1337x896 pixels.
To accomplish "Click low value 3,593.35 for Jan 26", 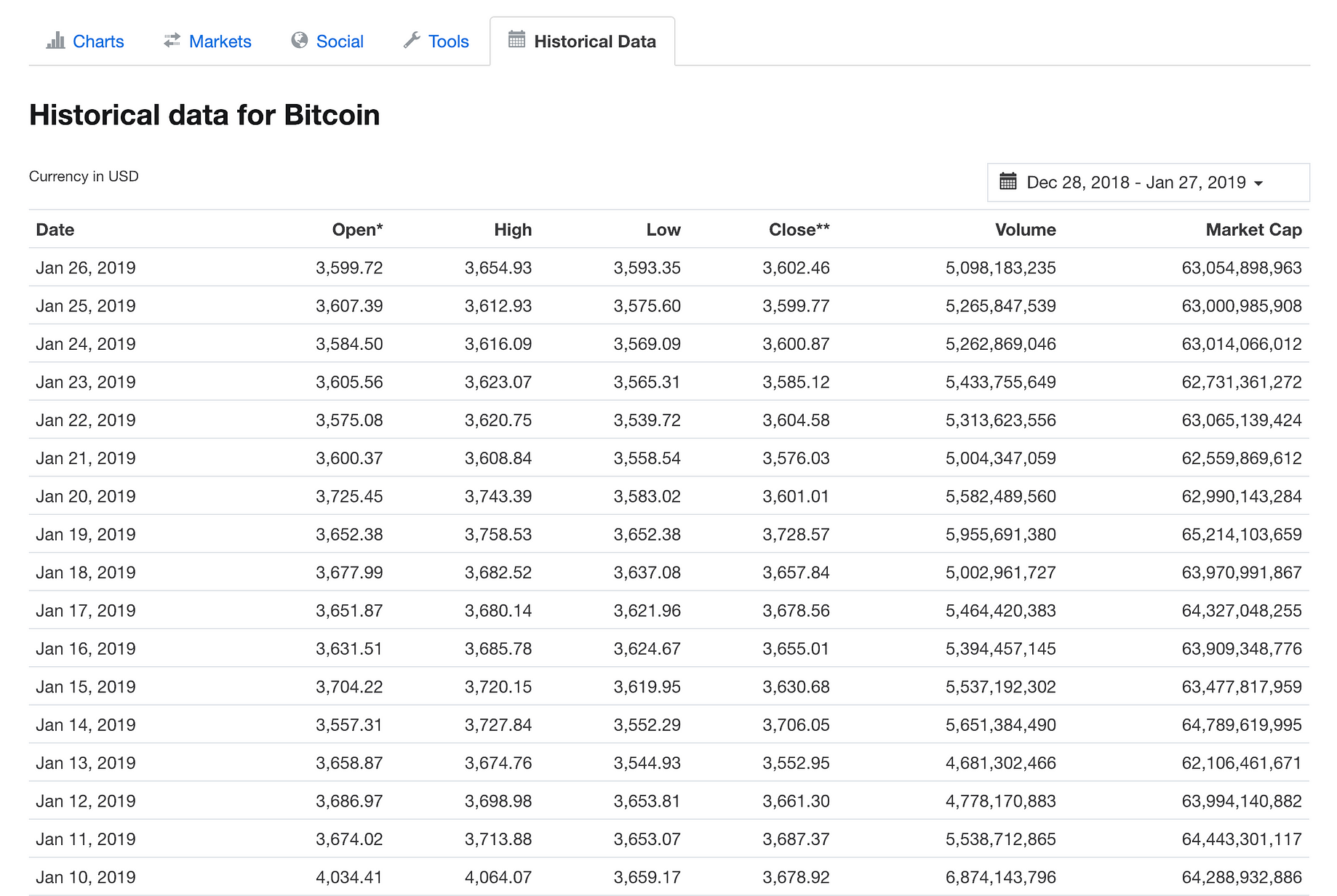I will [647, 268].
